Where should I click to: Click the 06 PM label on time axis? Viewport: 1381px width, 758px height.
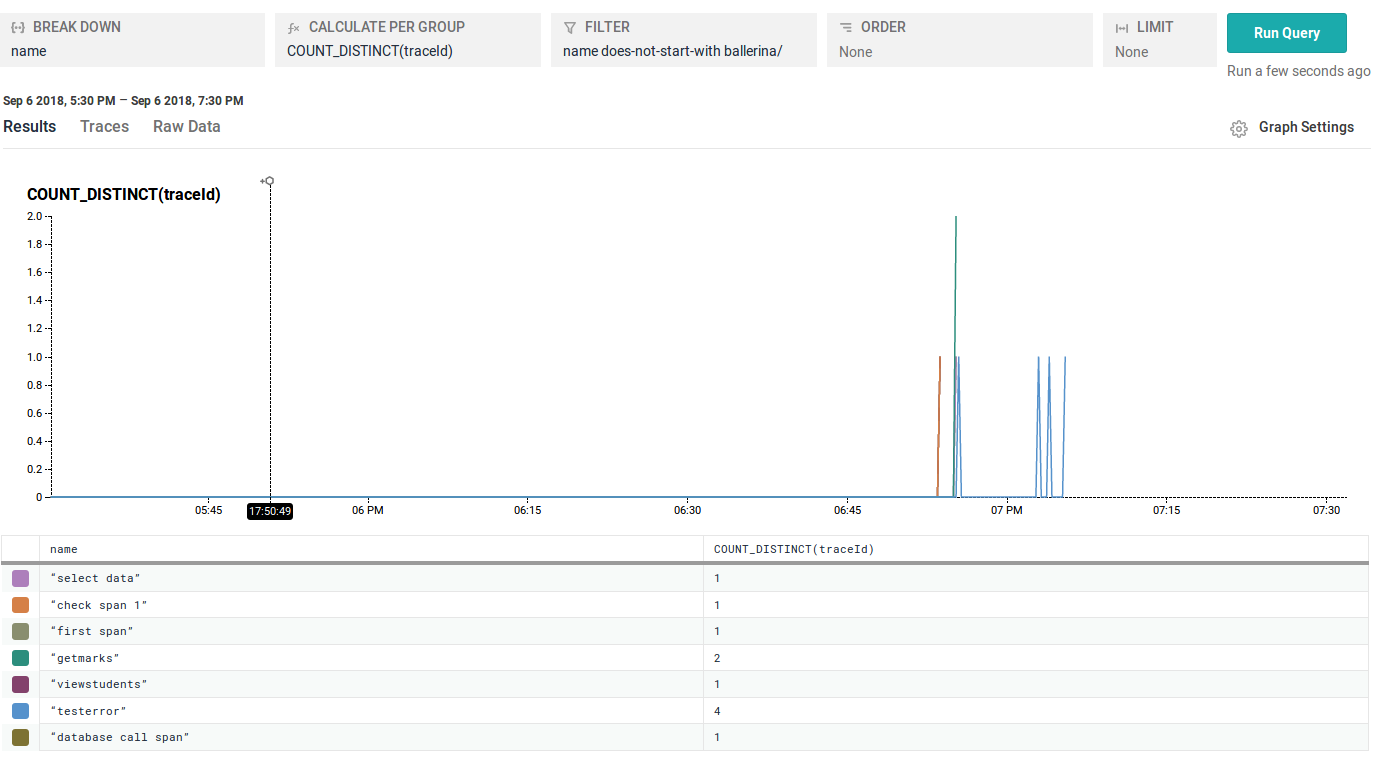(368, 510)
